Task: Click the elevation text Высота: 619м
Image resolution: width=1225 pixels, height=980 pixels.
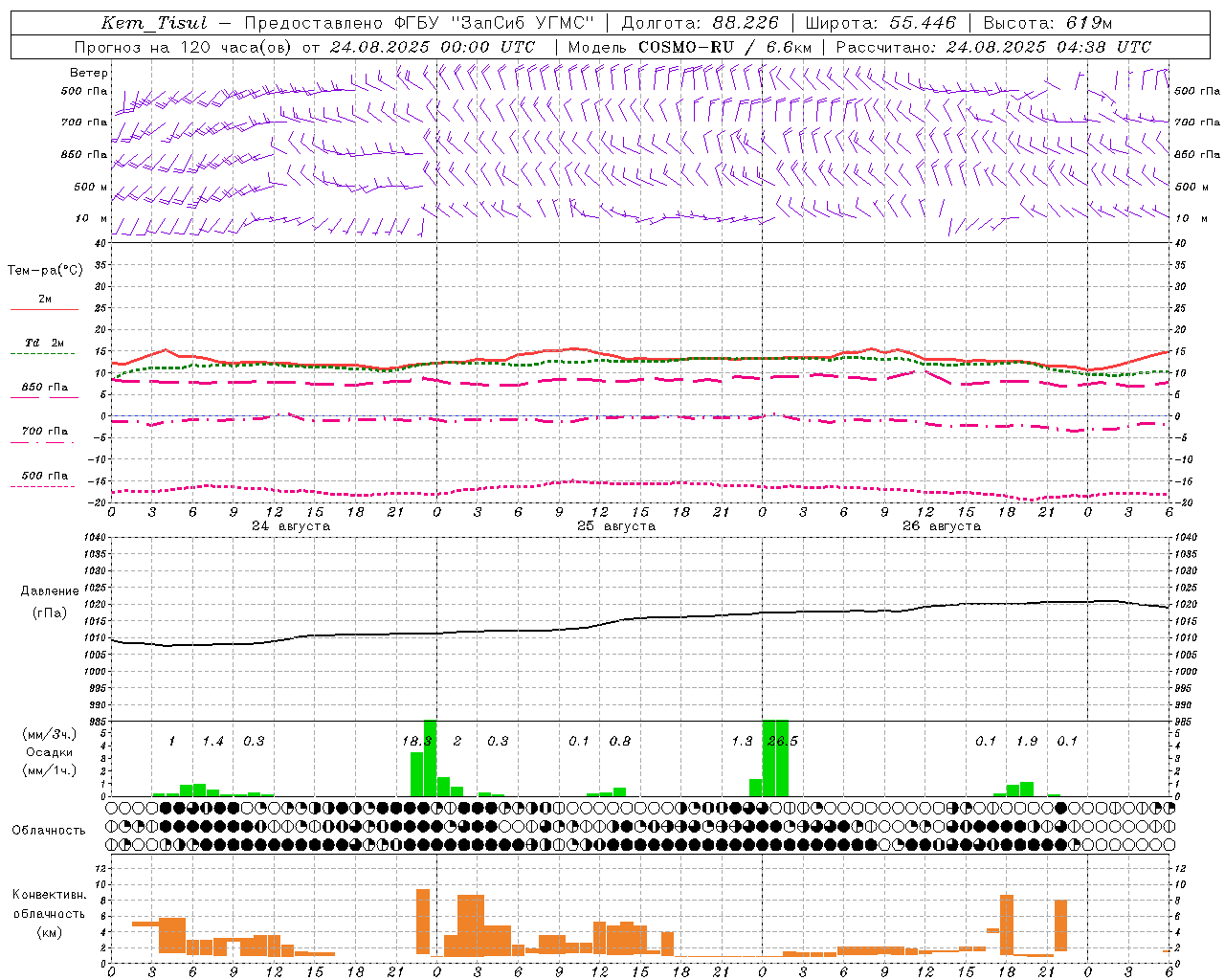Action: tap(1048, 23)
